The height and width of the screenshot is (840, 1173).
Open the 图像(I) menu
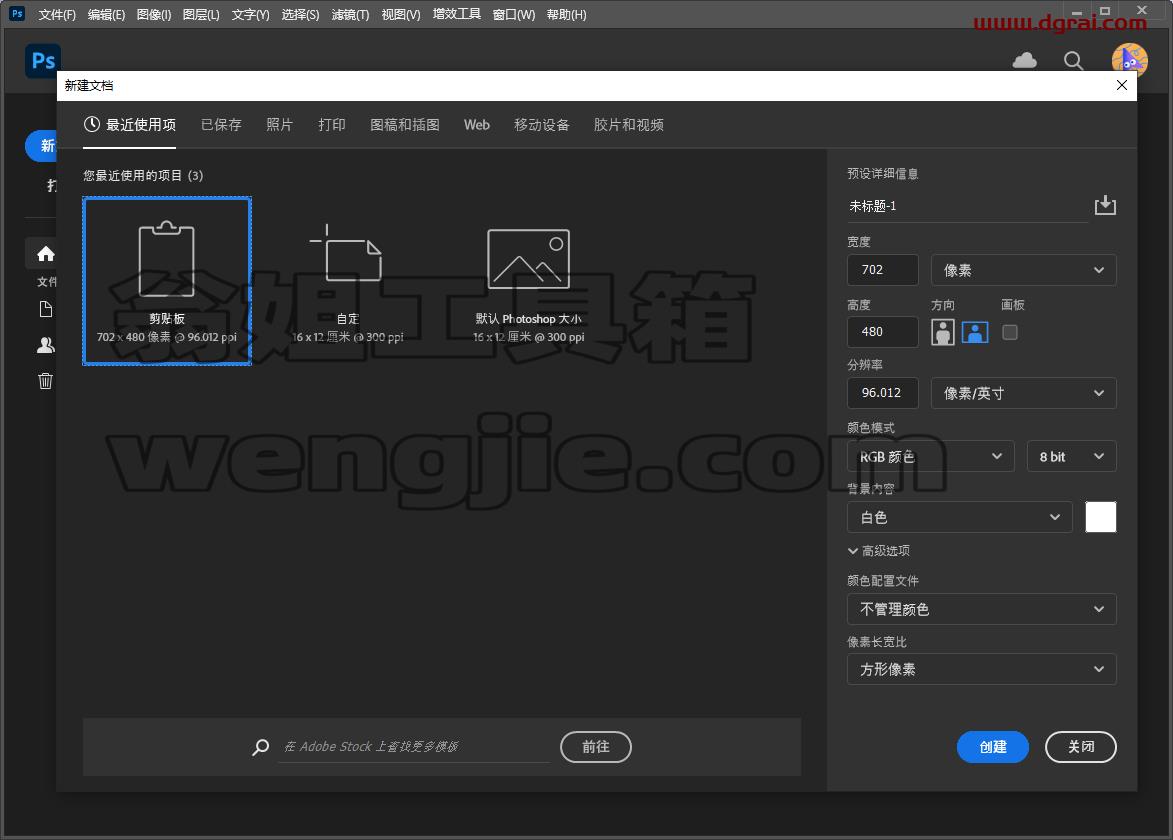[x=154, y=14]
